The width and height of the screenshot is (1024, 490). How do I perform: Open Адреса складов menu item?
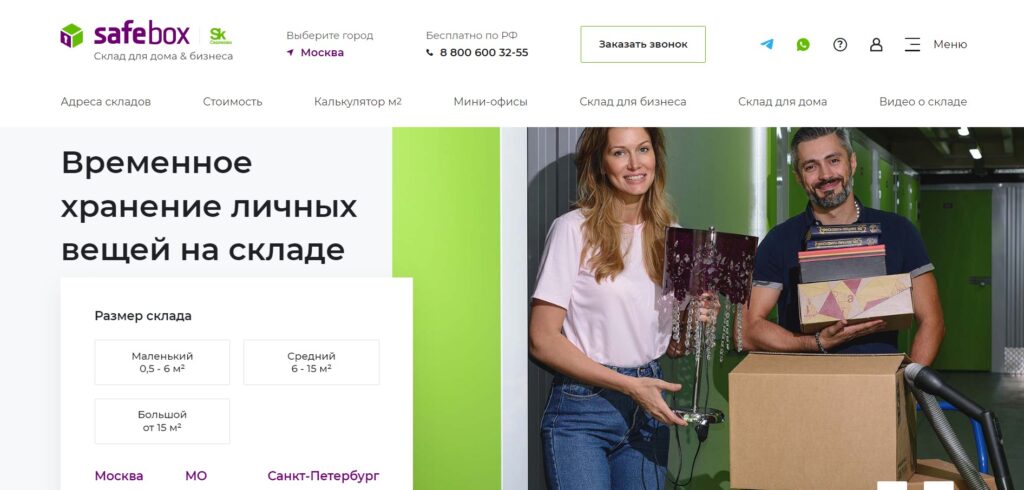tap(106, 101)
